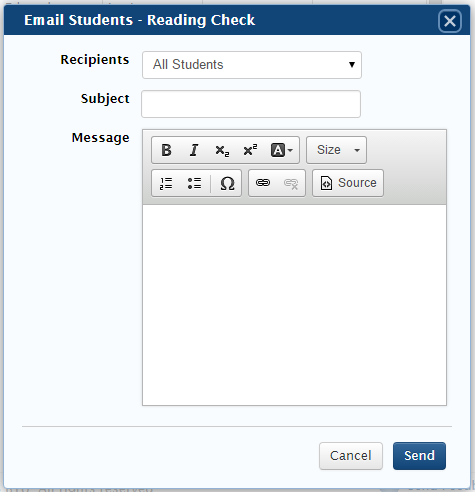Close the Email Students dialog
This screenshot has height=492, width=475.
pyautogui.click(x=450, y=21)
